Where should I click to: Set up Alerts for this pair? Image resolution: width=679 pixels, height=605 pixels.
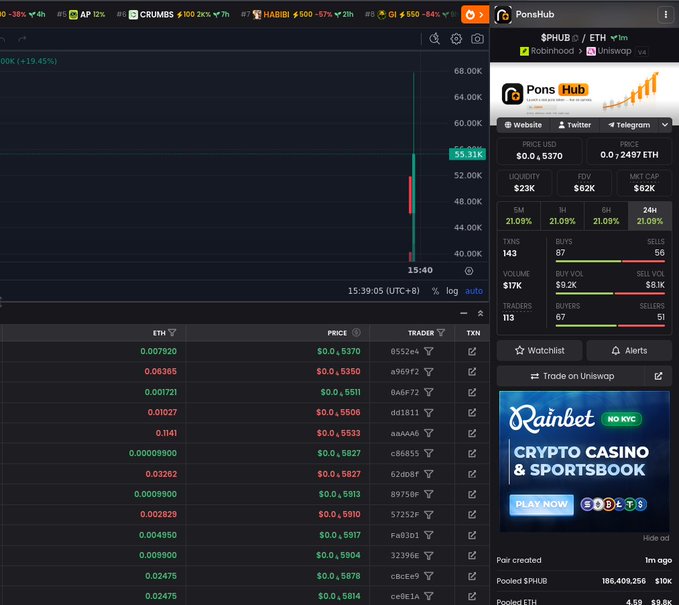tap(629, 350)
